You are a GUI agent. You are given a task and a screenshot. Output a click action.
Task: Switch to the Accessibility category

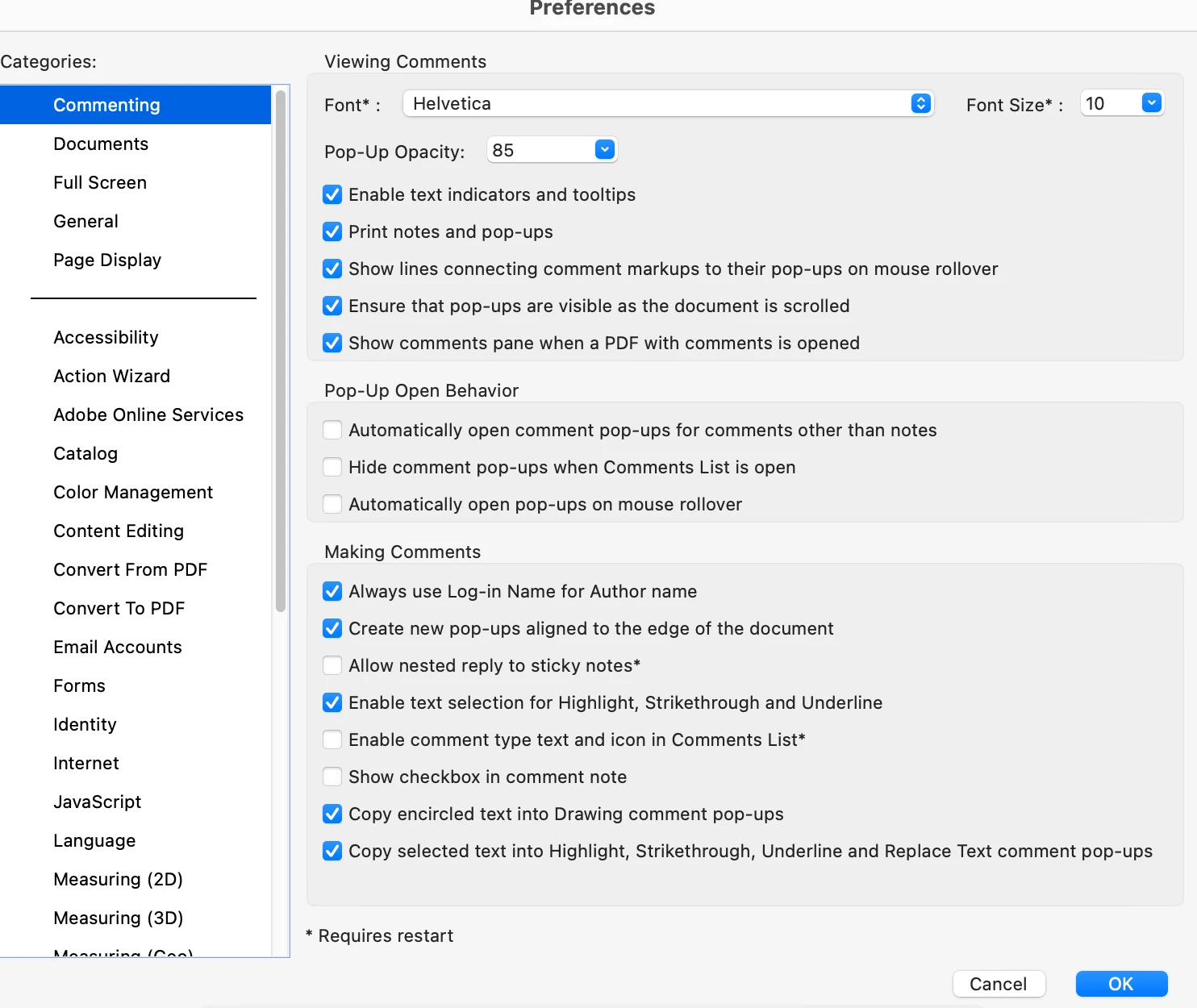tap(106, 338)
